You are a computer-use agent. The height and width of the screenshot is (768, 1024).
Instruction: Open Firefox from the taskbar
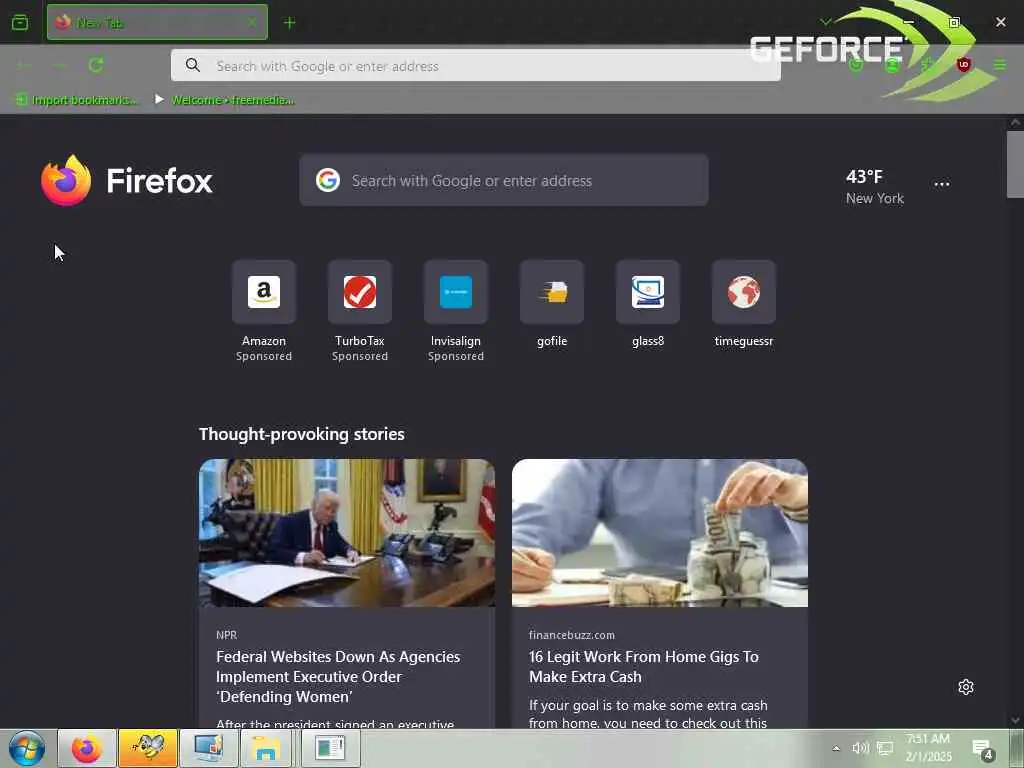[87, 748]
